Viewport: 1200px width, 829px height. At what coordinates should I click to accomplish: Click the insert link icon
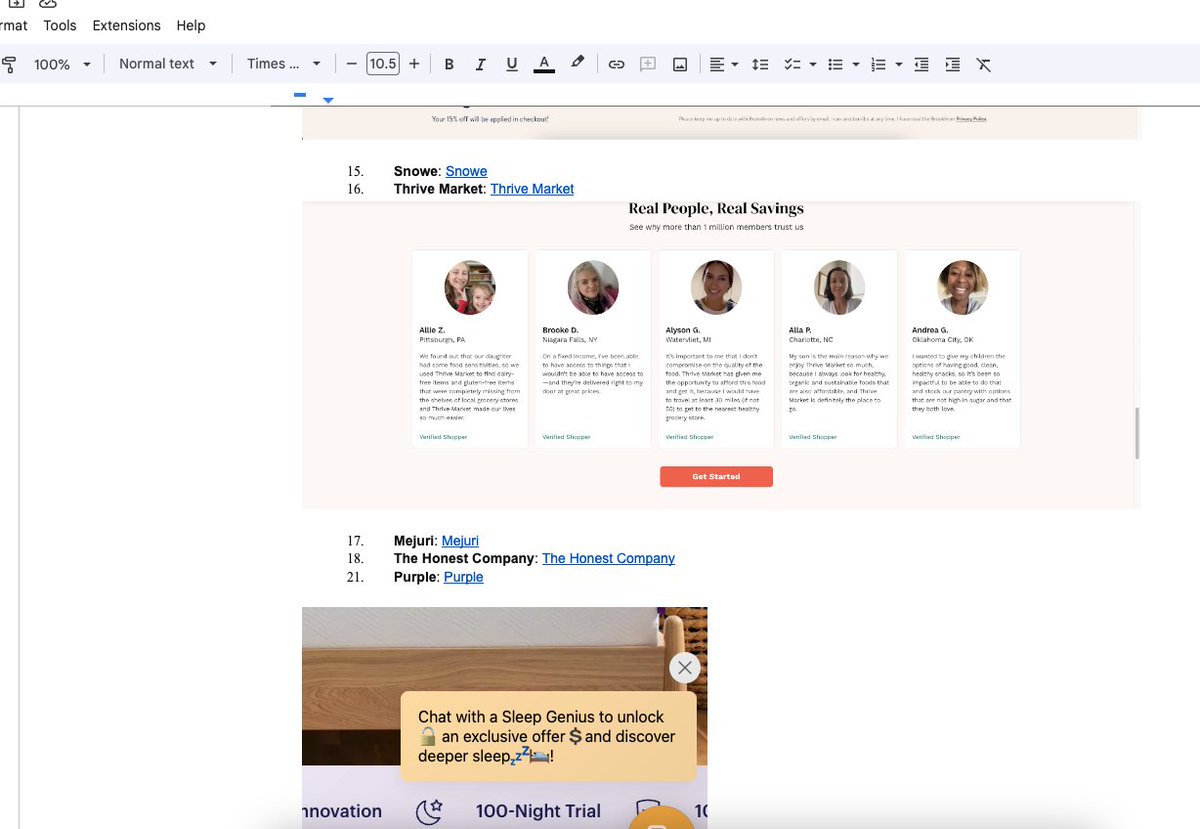click(x=617, y=64)
